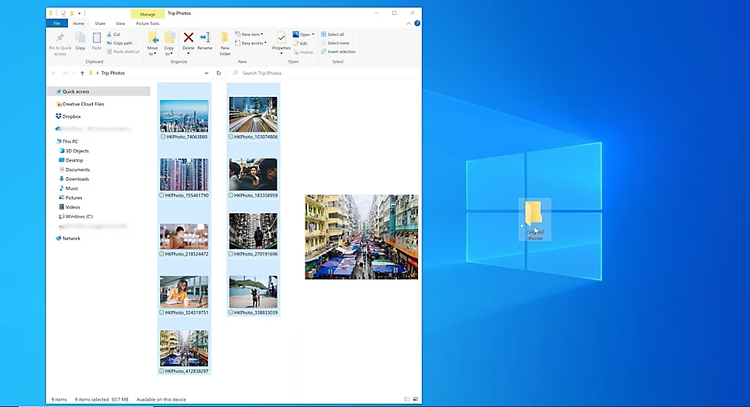Viewport: 750px width, 407px height.
Task: Expand the New item dropdown
Action: coord(251,34)
